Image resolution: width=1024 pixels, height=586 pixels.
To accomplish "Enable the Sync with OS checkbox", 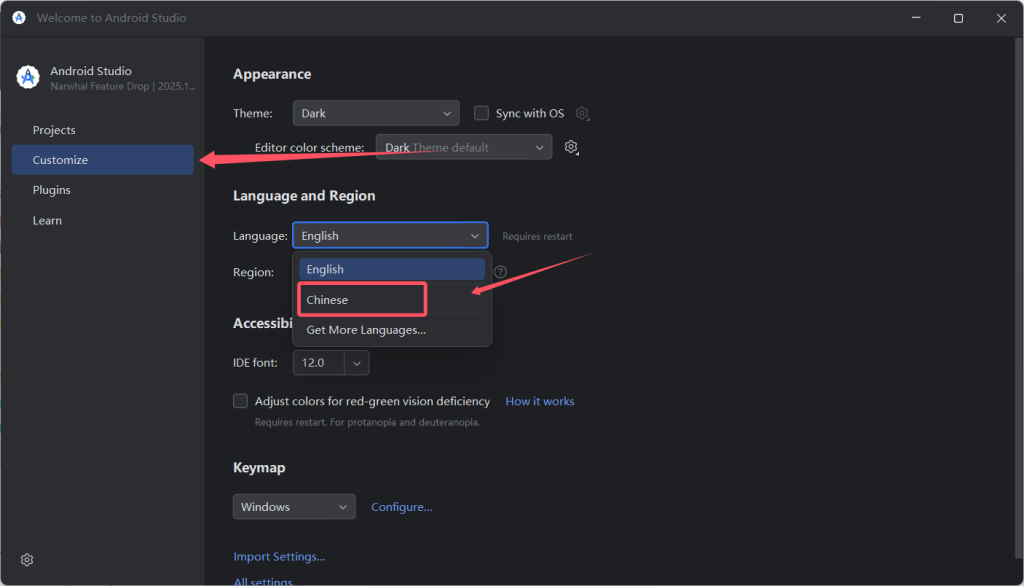I will click(x=481, y=113).
